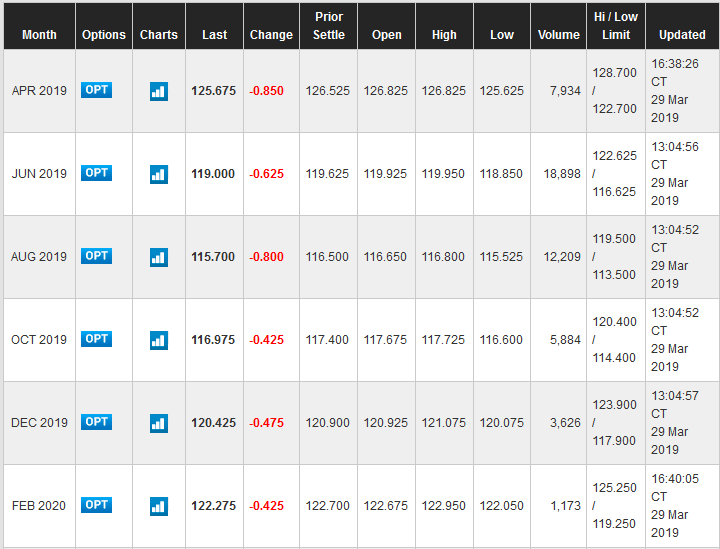Viewport: 720px width, 549px height.
Task: Click the last price 125.675
Action: pos(214,91)
